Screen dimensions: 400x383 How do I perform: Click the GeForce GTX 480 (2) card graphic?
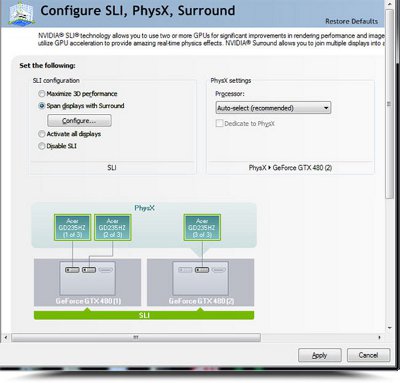pos(200,282)
